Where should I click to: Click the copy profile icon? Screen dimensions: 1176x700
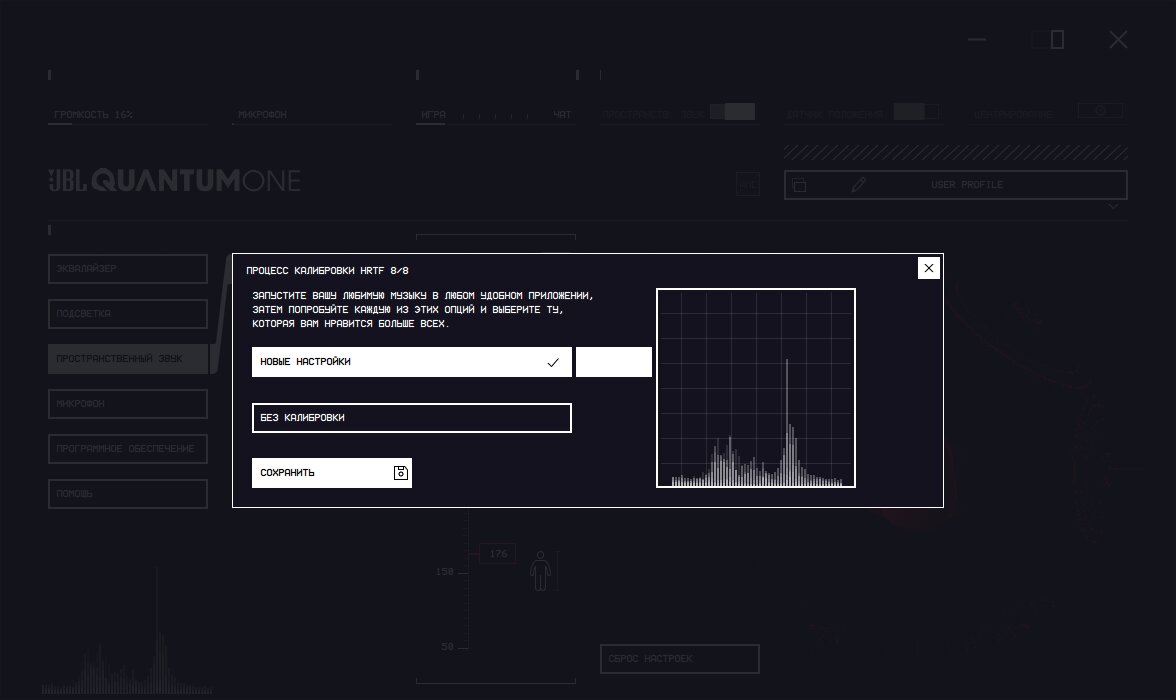(800, 185)
